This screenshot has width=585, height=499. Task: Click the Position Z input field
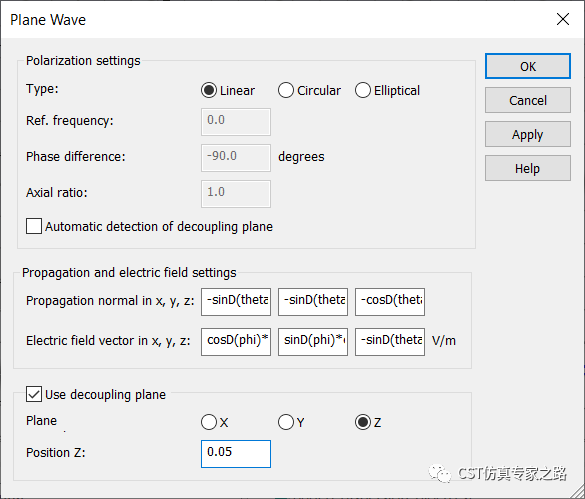click(236, 453)
